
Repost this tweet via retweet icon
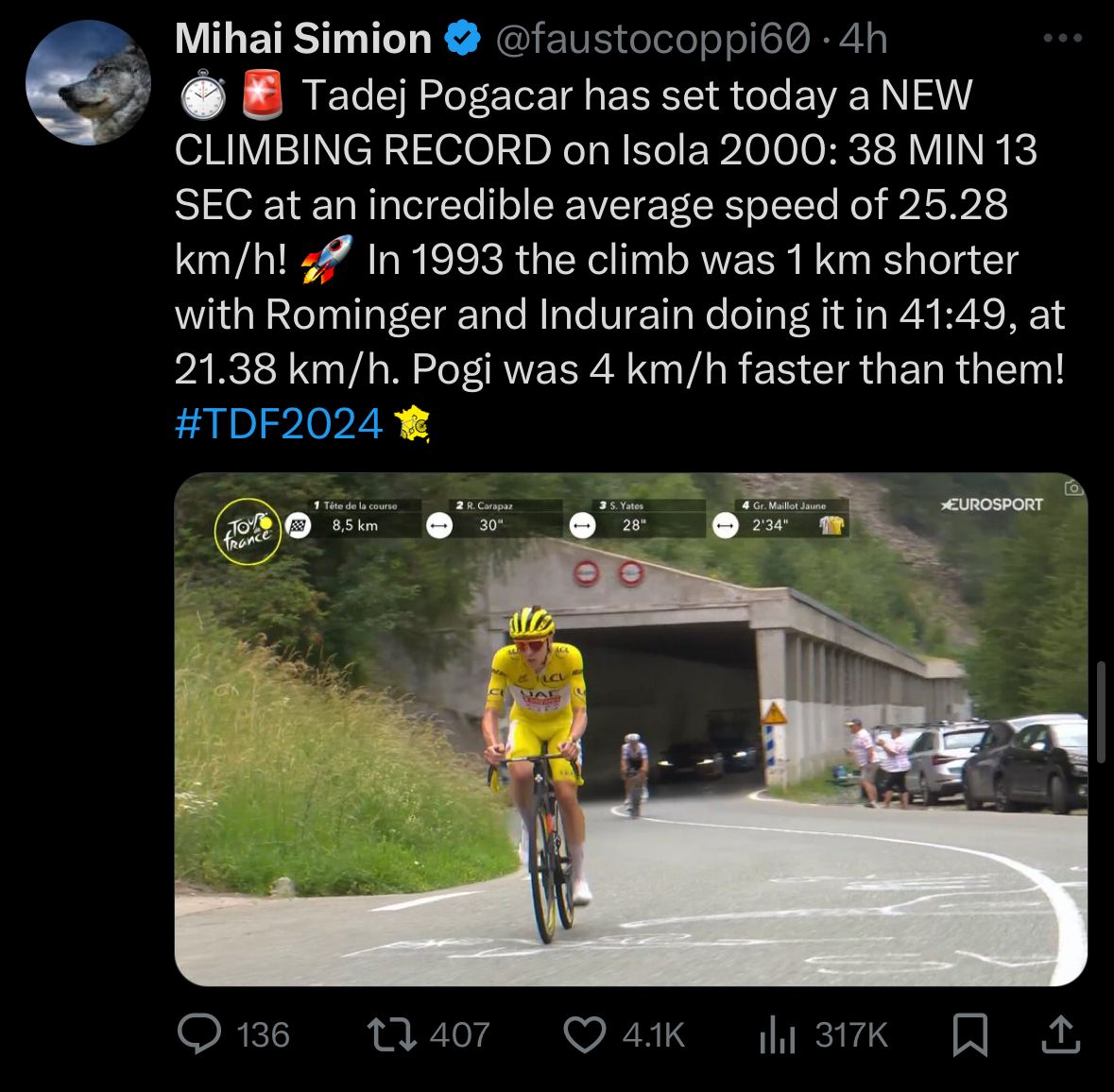click(x=393, y=1034)
